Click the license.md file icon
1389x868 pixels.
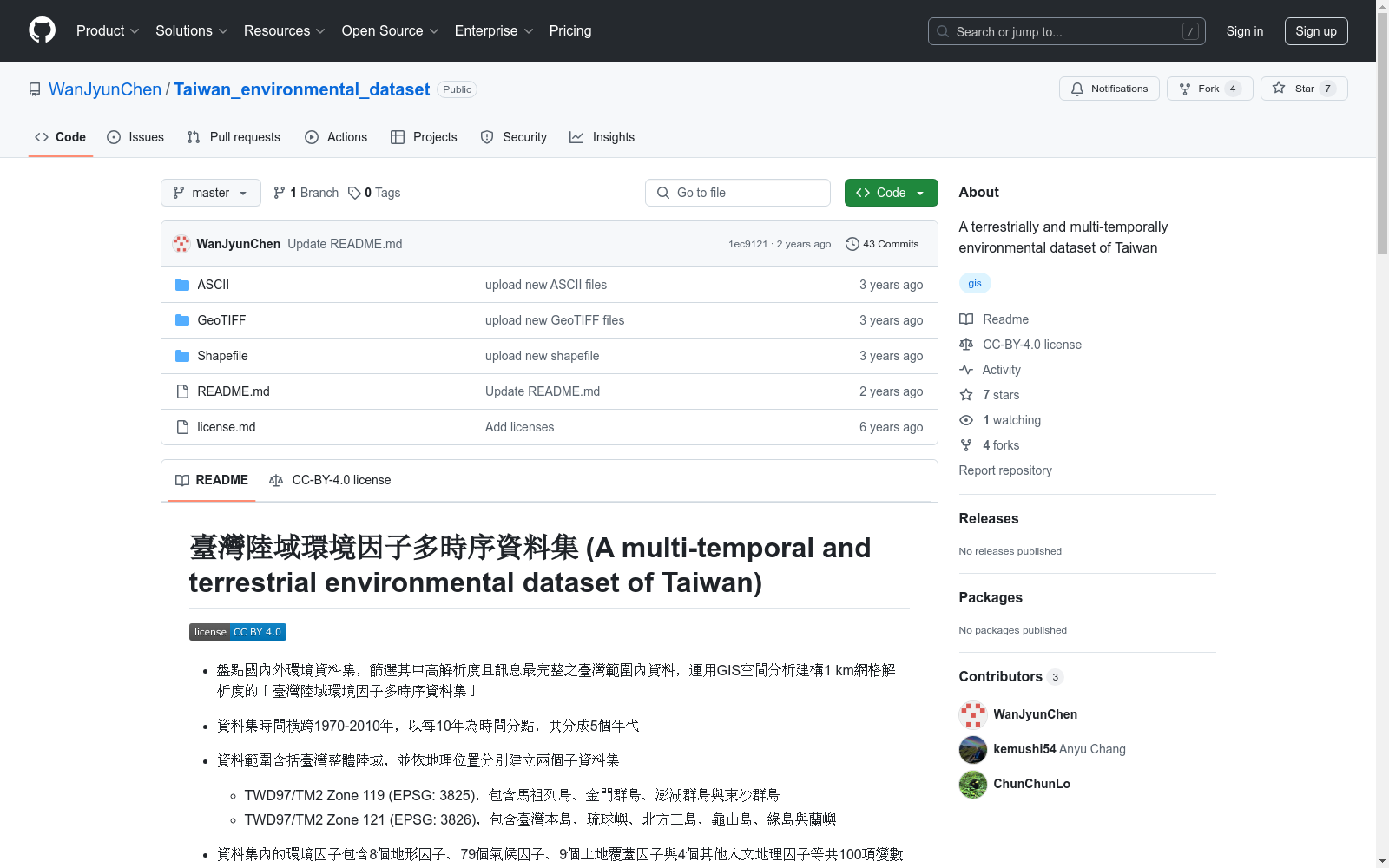[182, 427]
